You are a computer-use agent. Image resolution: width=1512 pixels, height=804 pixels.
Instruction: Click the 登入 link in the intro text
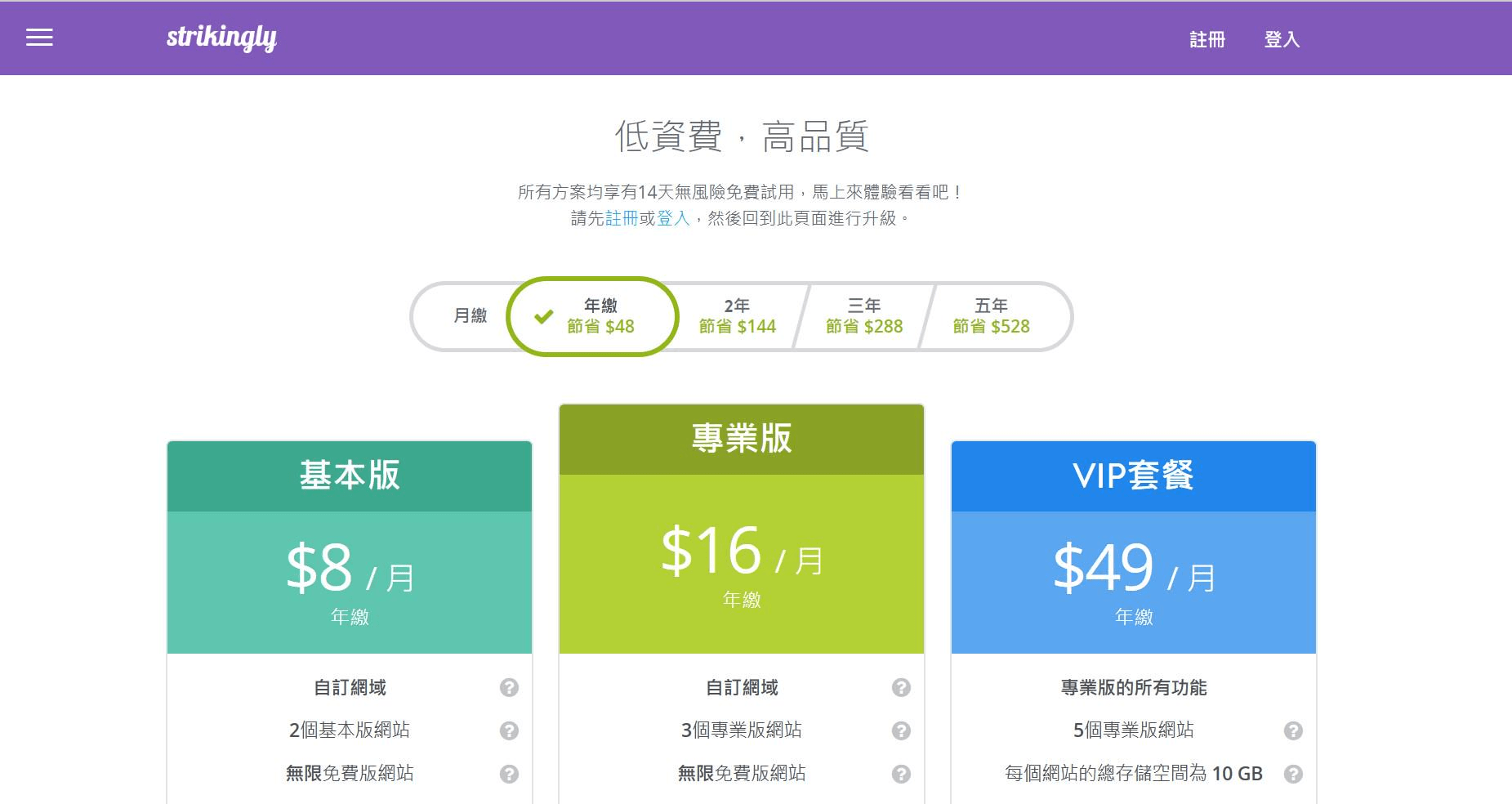point(671,221)
